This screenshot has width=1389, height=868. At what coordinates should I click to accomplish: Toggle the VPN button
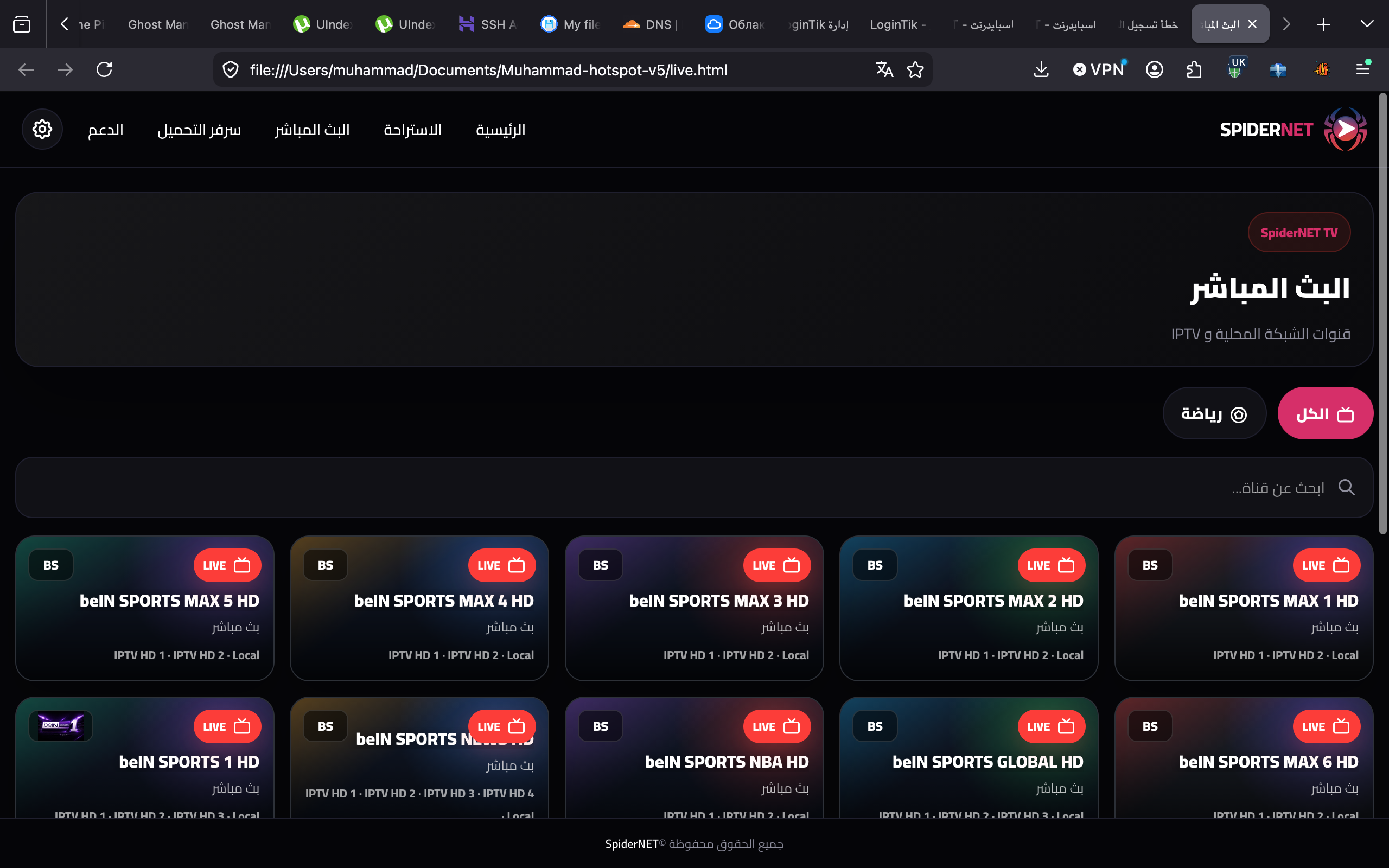pyautogui.click(x=1099, y=70)
